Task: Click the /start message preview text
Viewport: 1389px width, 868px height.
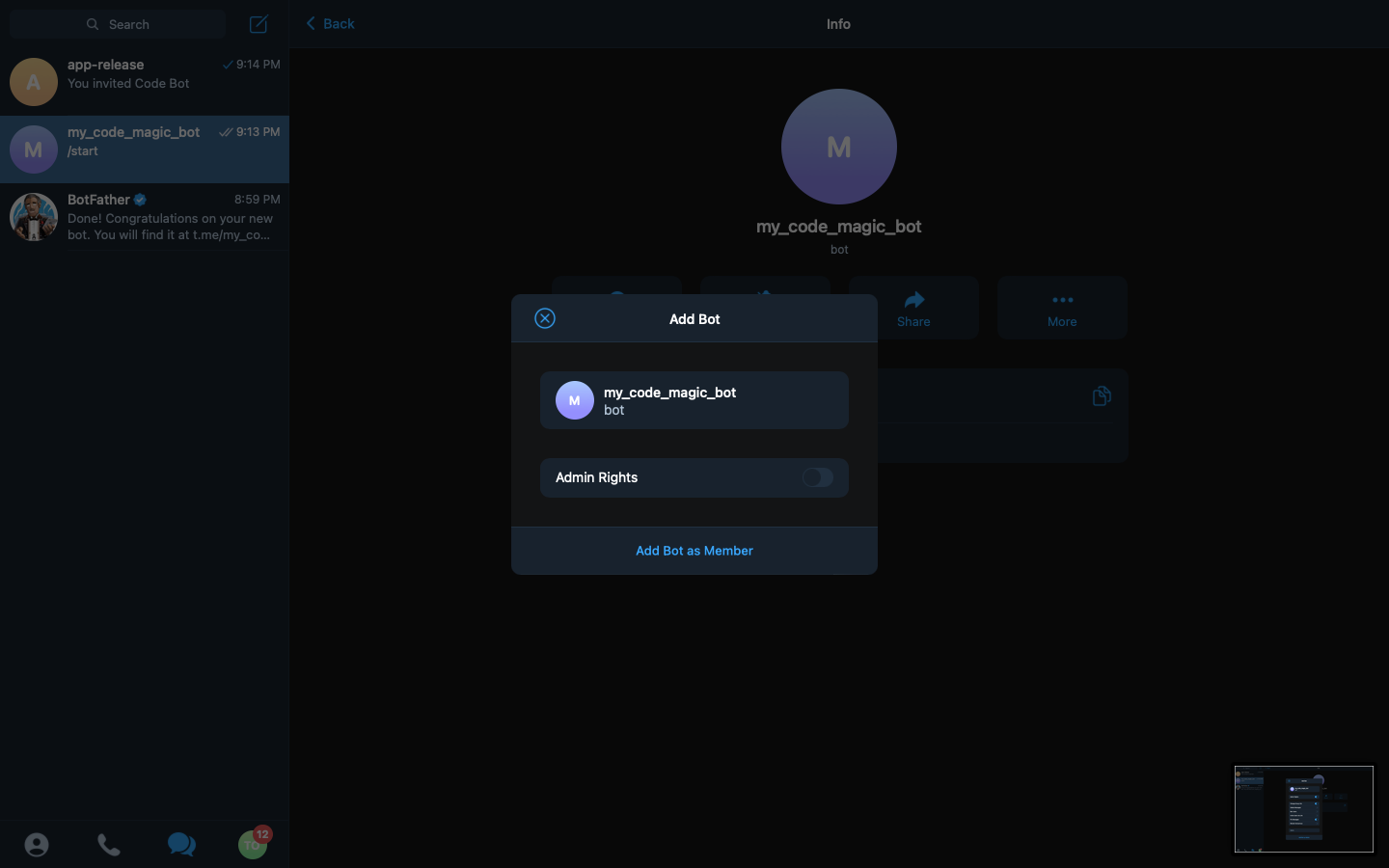Action: (x=83, y=151)
